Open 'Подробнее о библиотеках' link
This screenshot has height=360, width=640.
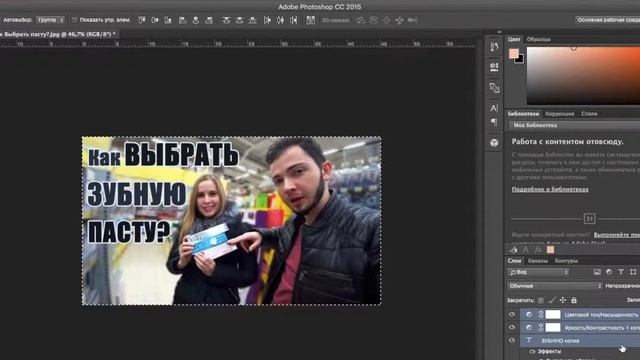click(550, 189)
